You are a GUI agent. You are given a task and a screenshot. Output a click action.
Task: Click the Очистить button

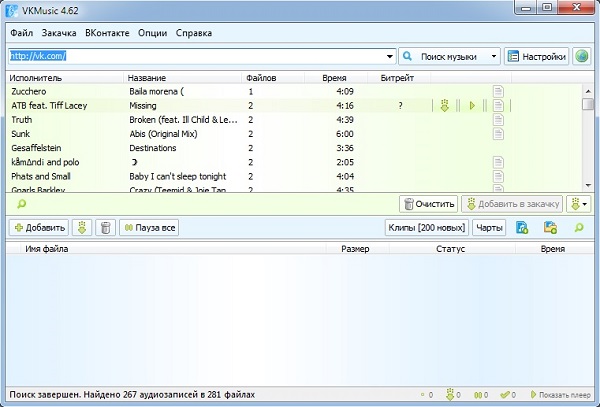click(x=429, y=204)
